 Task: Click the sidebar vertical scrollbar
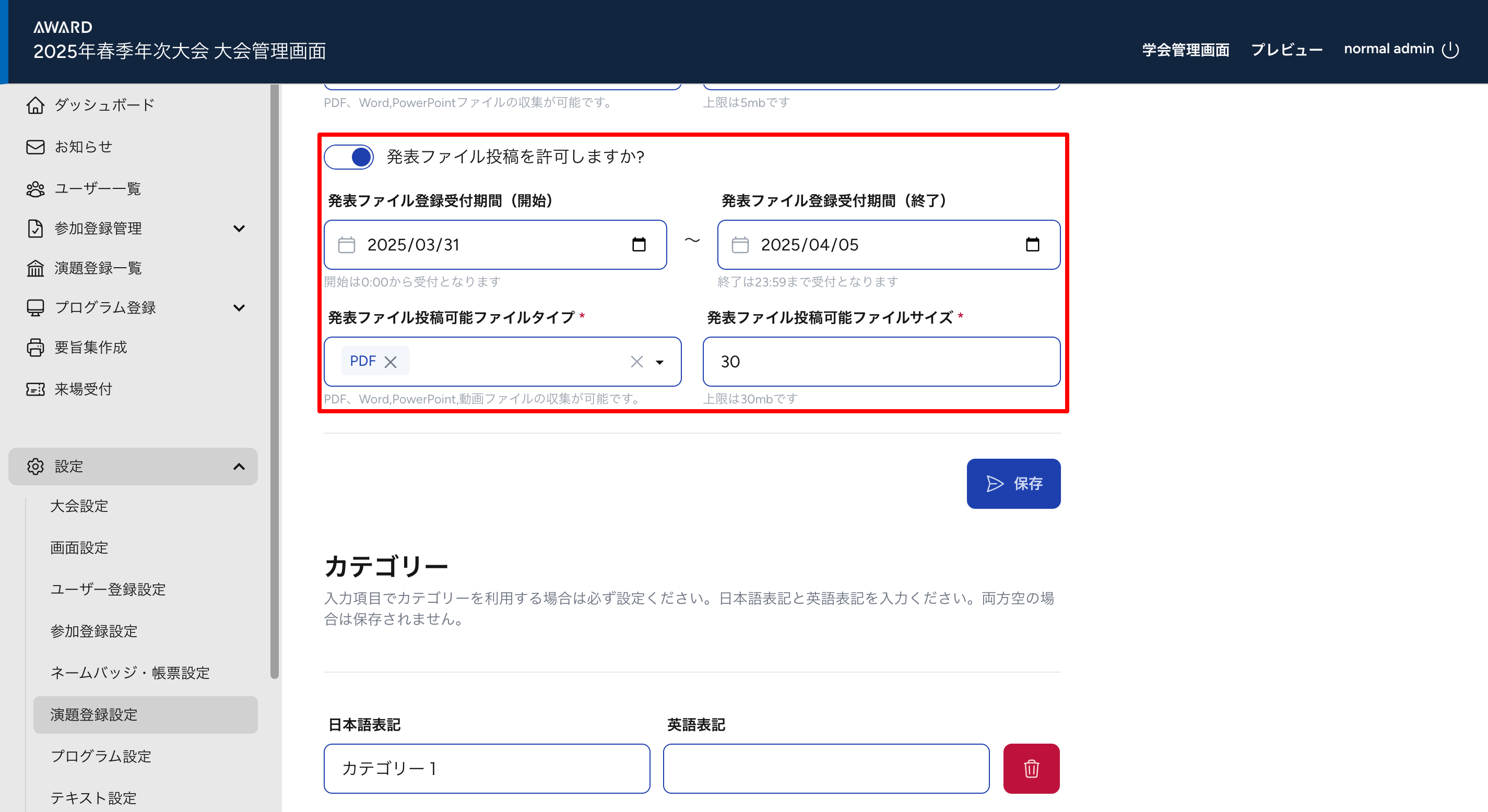click(275, 381)
